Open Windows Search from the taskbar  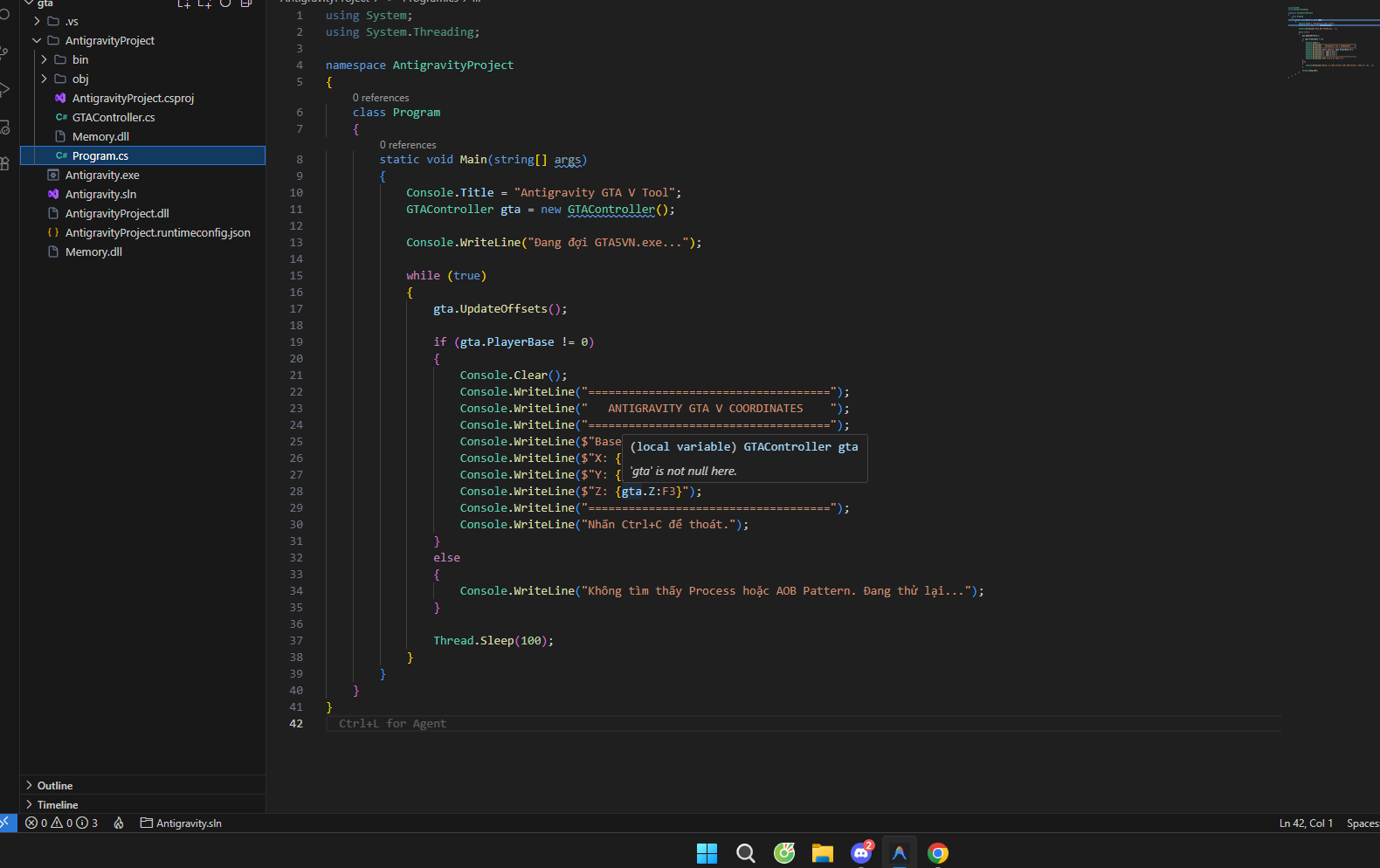point(745,853)
